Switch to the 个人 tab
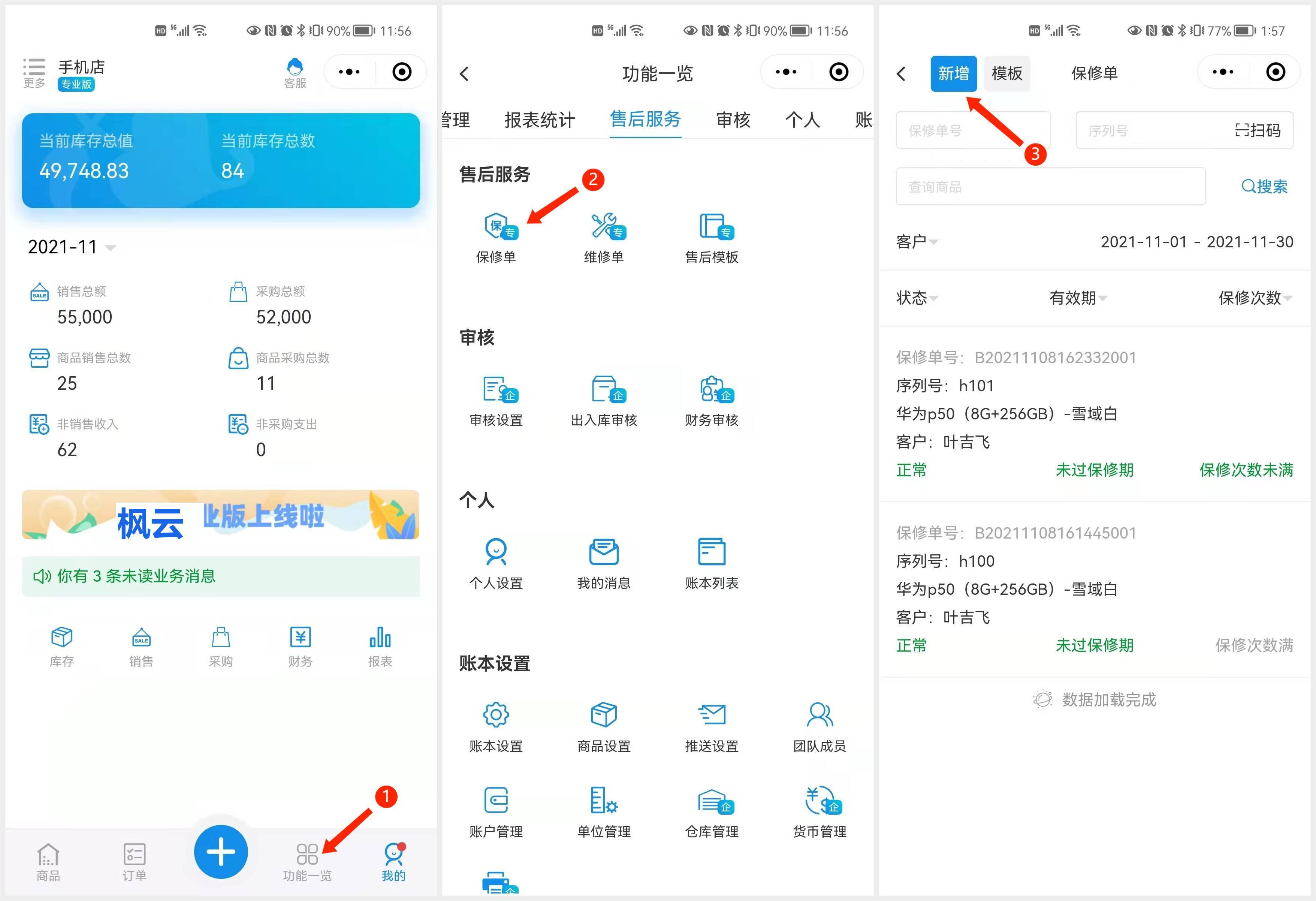Screen dimensions: 1316x901 tap(802, 120)
